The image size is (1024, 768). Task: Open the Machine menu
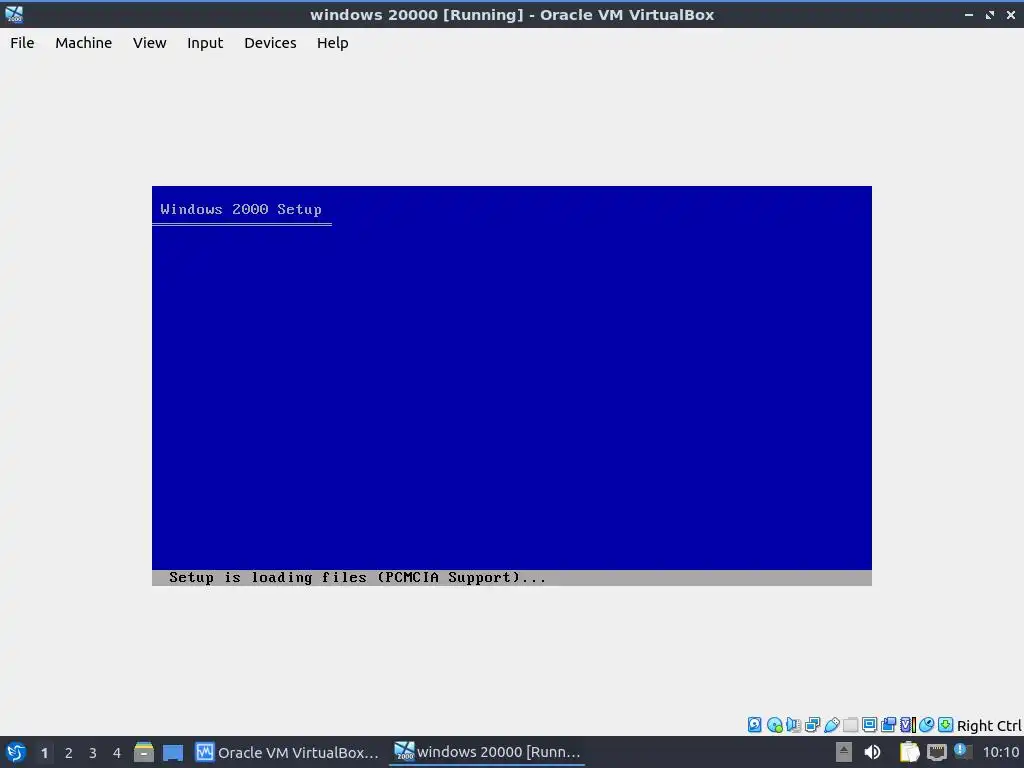[x=84, y=43]
